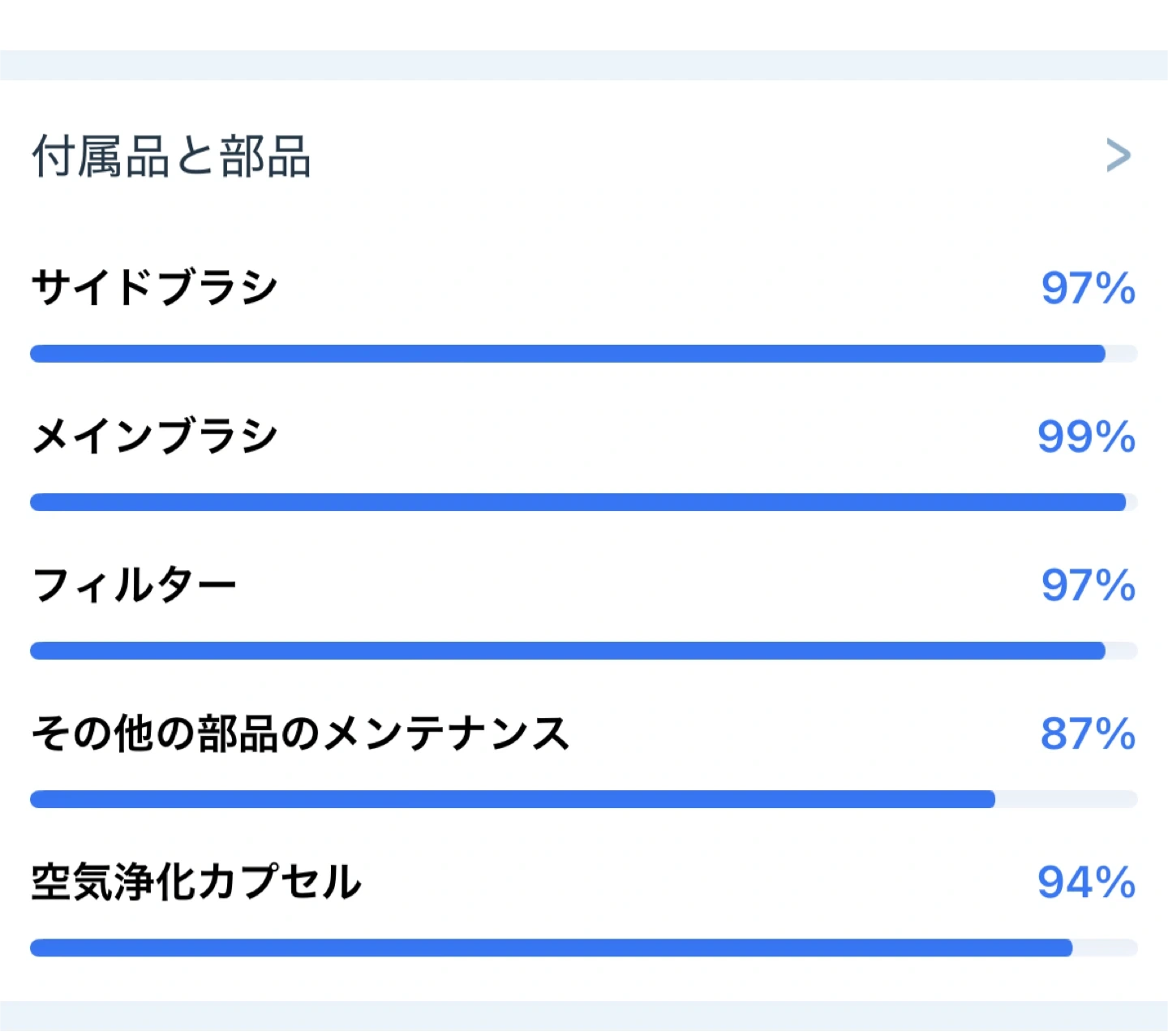Viewport: 1168px width, 1036px height.
Task: Tap the メインブラシ 99% value
Action: [x=1086, y=437]
